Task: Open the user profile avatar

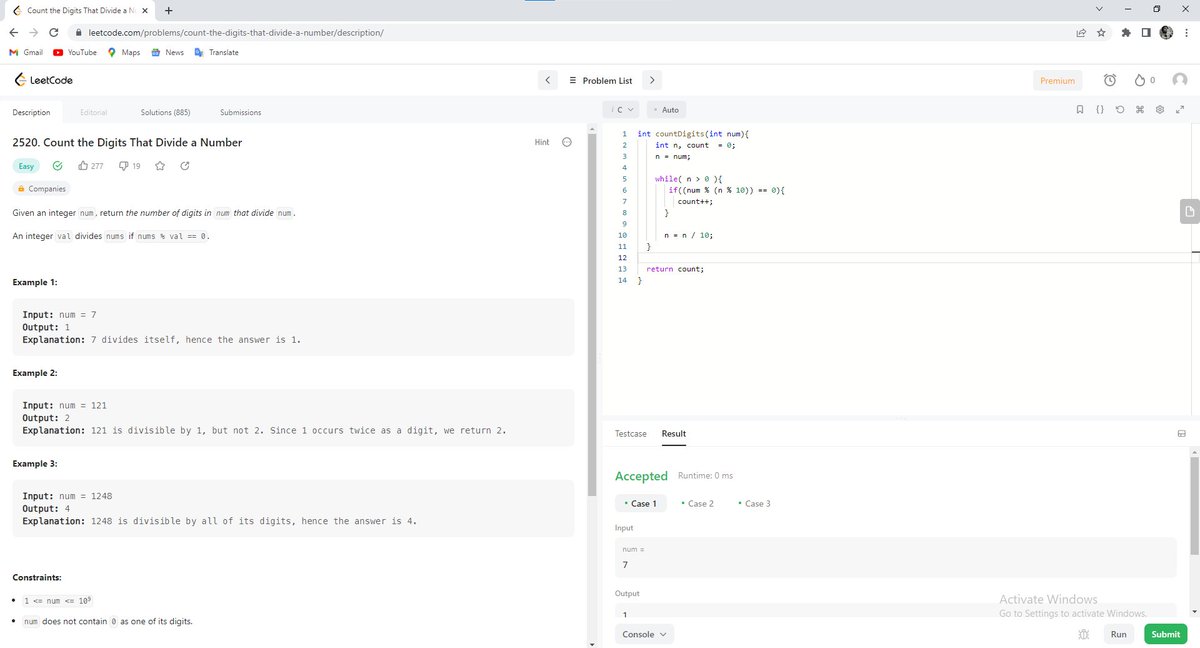Action: tap(1179, 80)
